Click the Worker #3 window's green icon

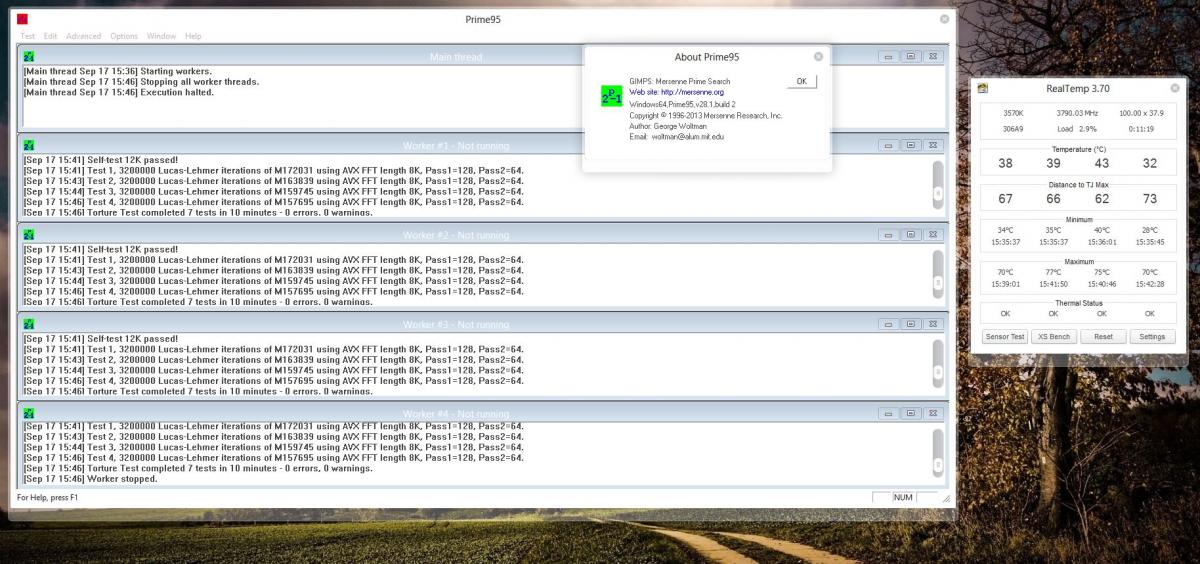[29, 324]
